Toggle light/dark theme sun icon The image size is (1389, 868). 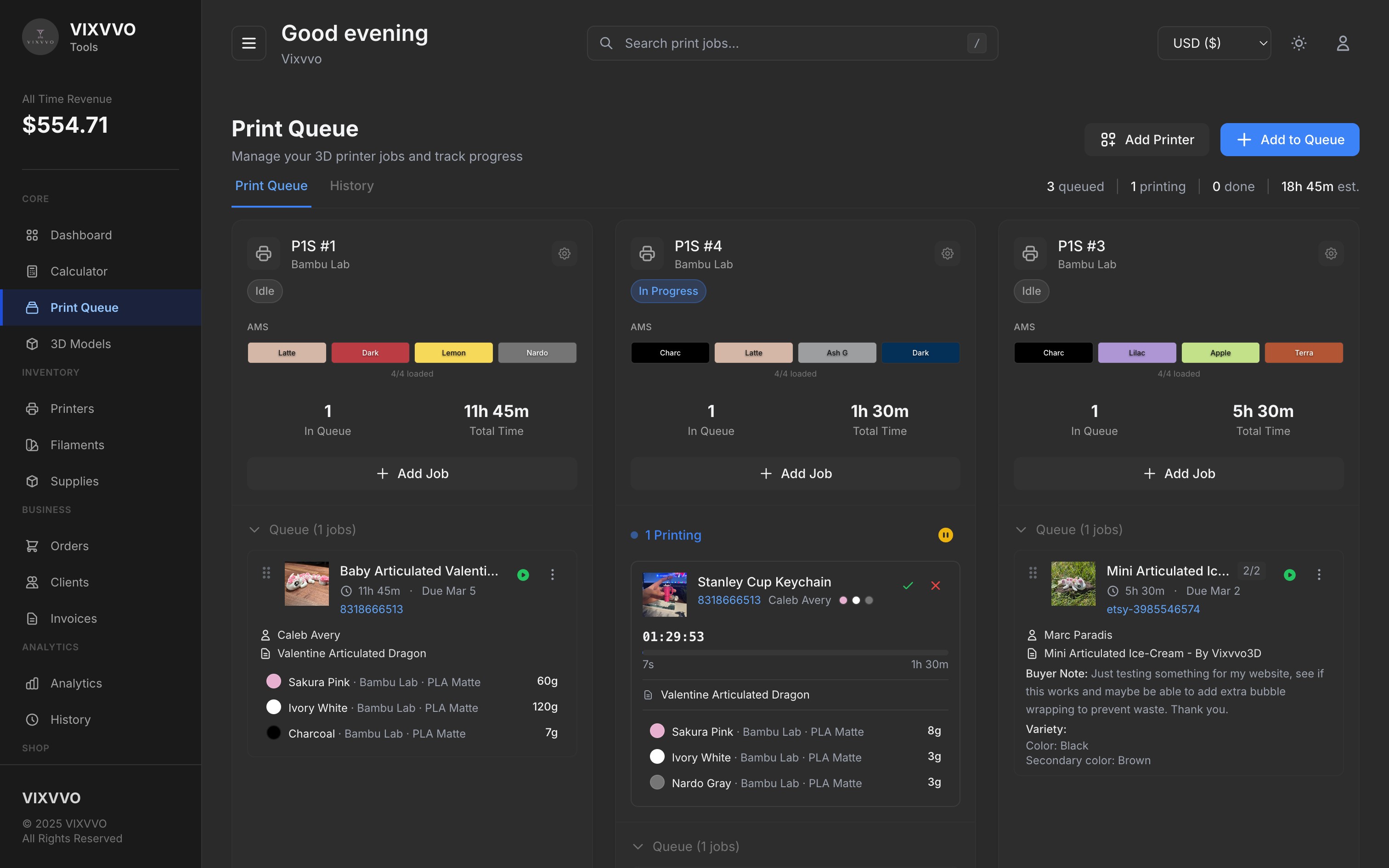click(1299, 43)
